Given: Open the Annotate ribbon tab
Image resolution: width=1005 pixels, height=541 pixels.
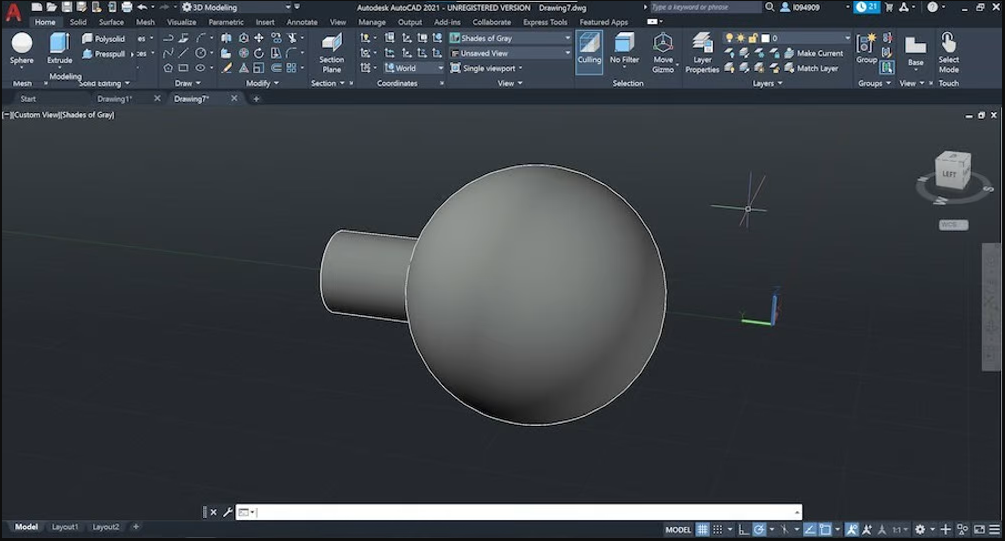Looking at the screenshot, I should [x=302, y=22].
